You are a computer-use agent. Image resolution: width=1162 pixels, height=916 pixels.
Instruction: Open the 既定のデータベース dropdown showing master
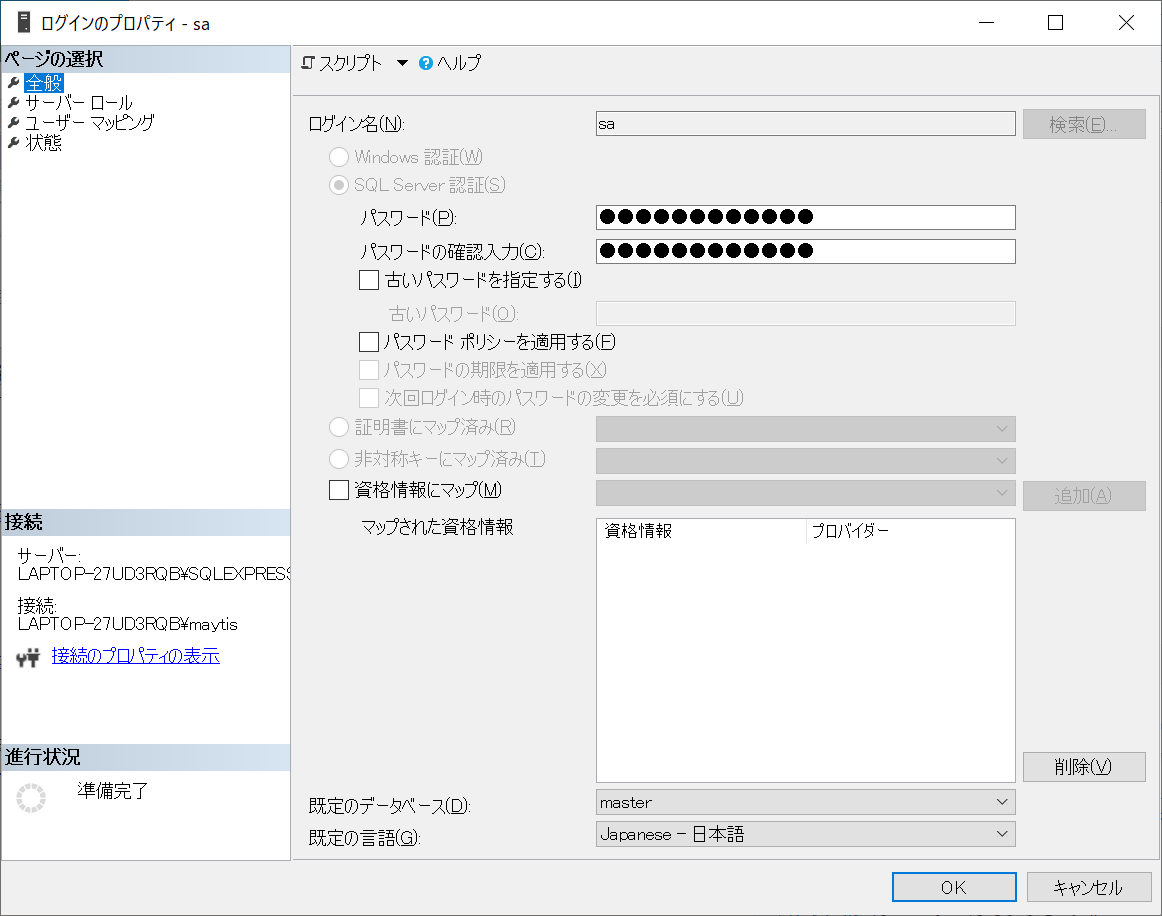pos(1001,801)
